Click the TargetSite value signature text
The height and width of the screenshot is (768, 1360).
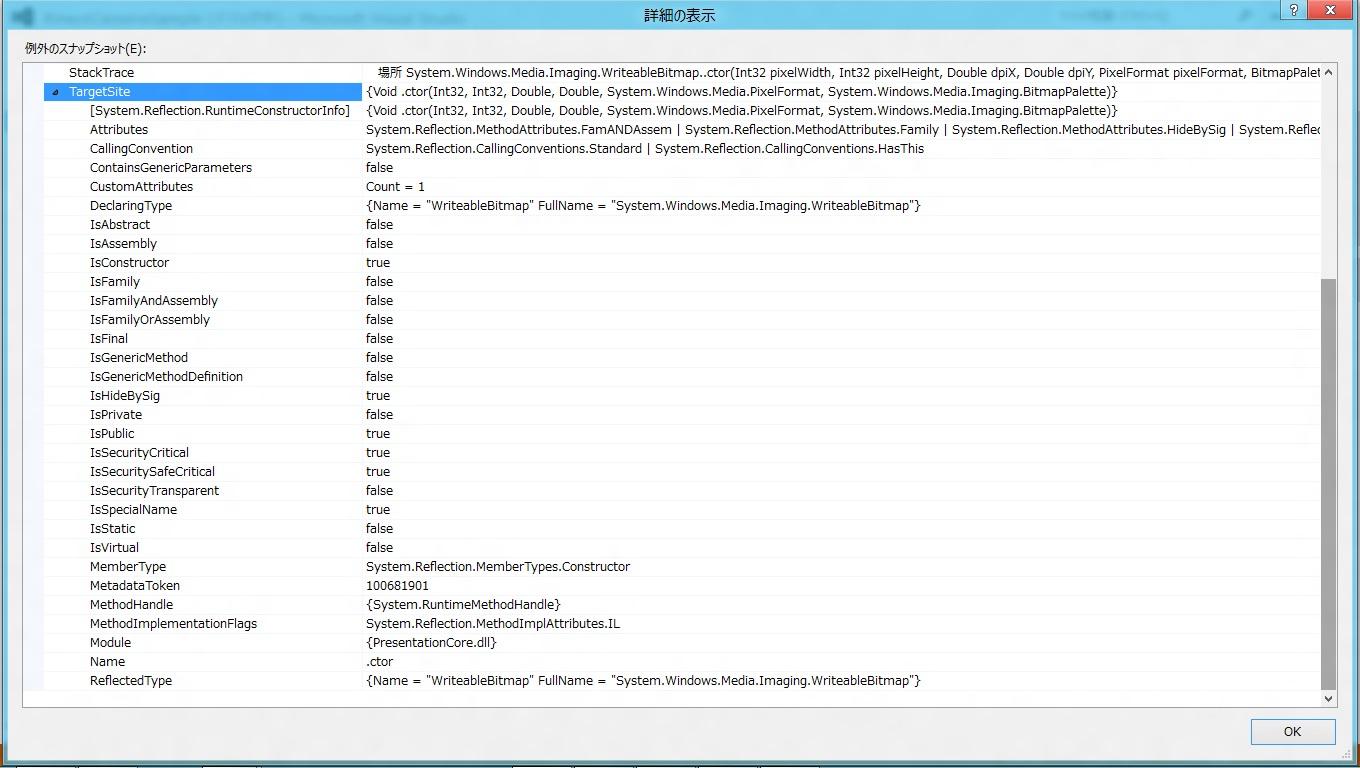pyautogui.click(x=742, y=92)
